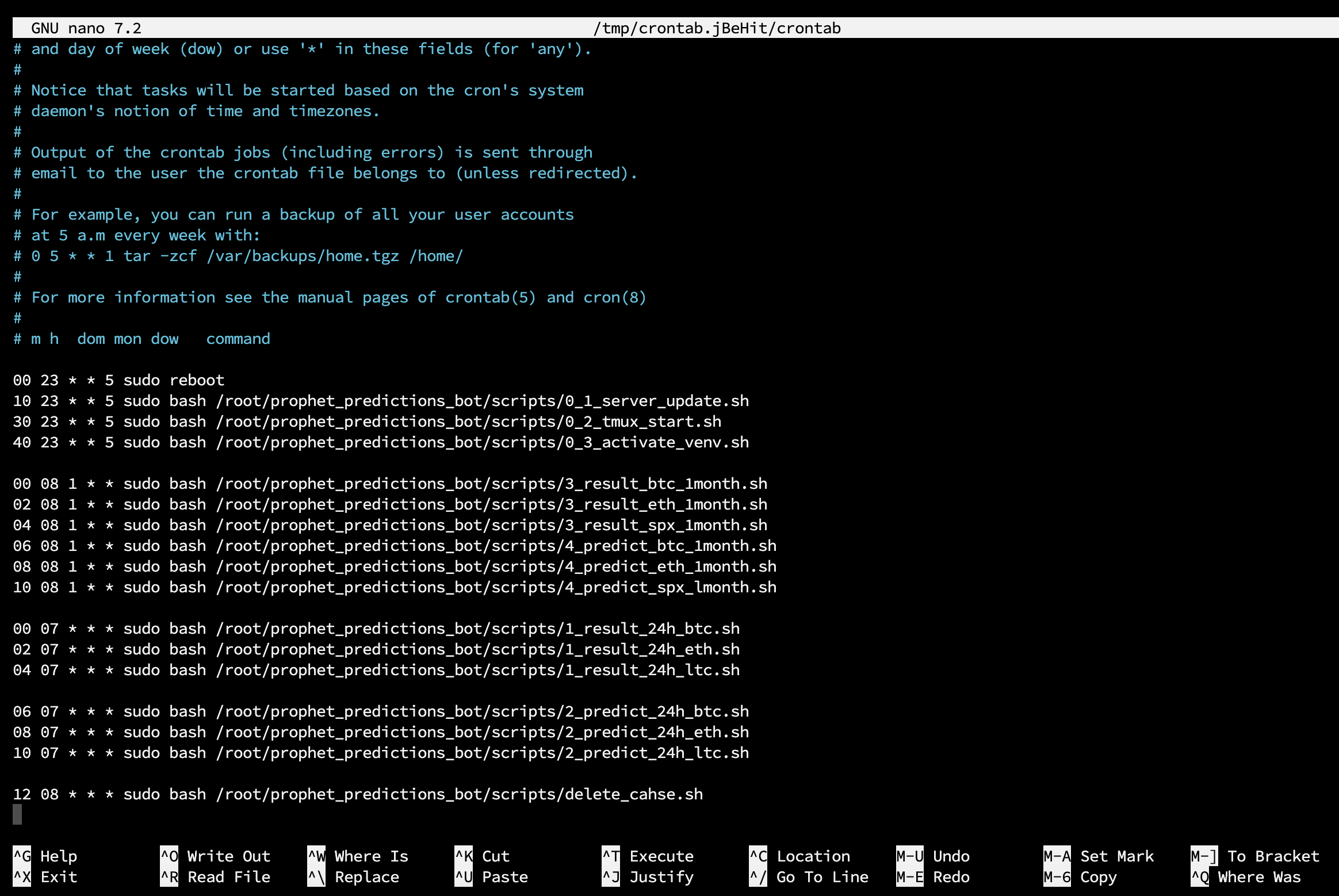Click the ^T Execute shortcut
The image size is (1339, 896).
[x=648, y=856]
